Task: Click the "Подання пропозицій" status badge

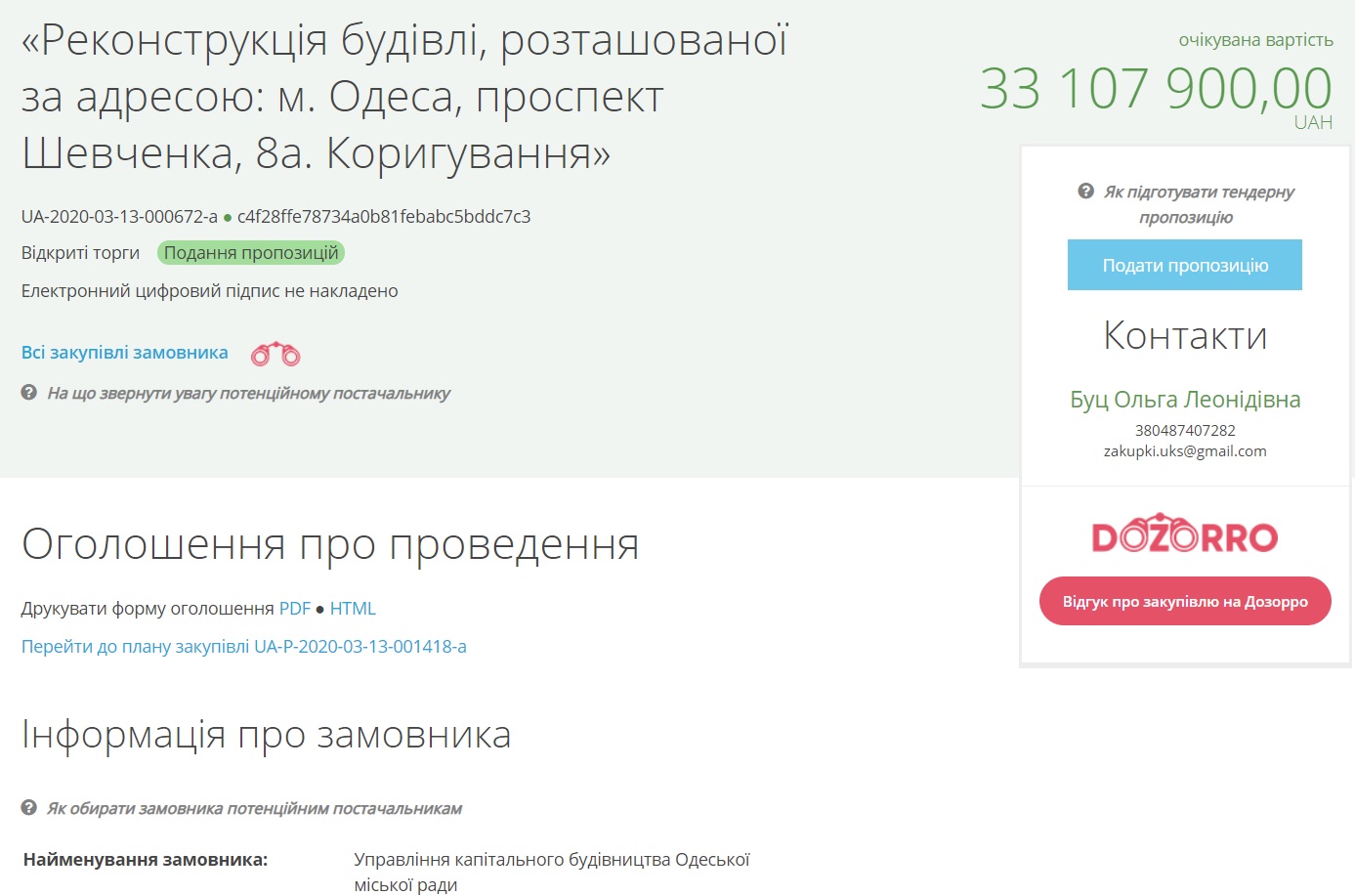Action: [251, 253]
